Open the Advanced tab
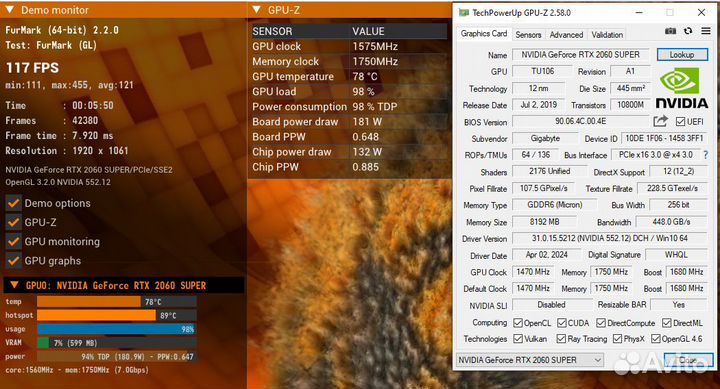720x389 pixels. [x=566, y=34]
